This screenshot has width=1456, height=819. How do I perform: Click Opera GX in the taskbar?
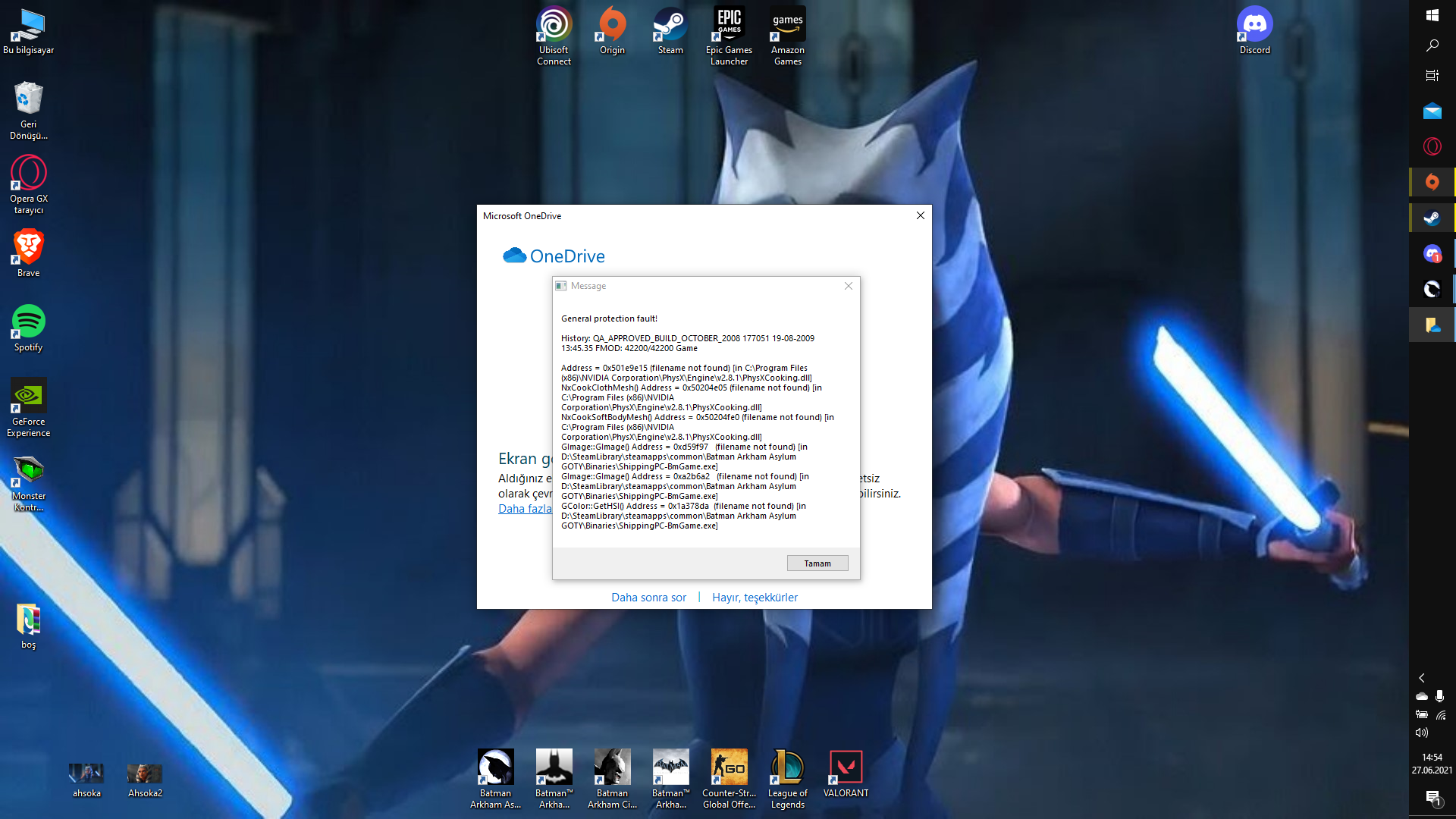pyautogui.click(x=1432, y=146)
